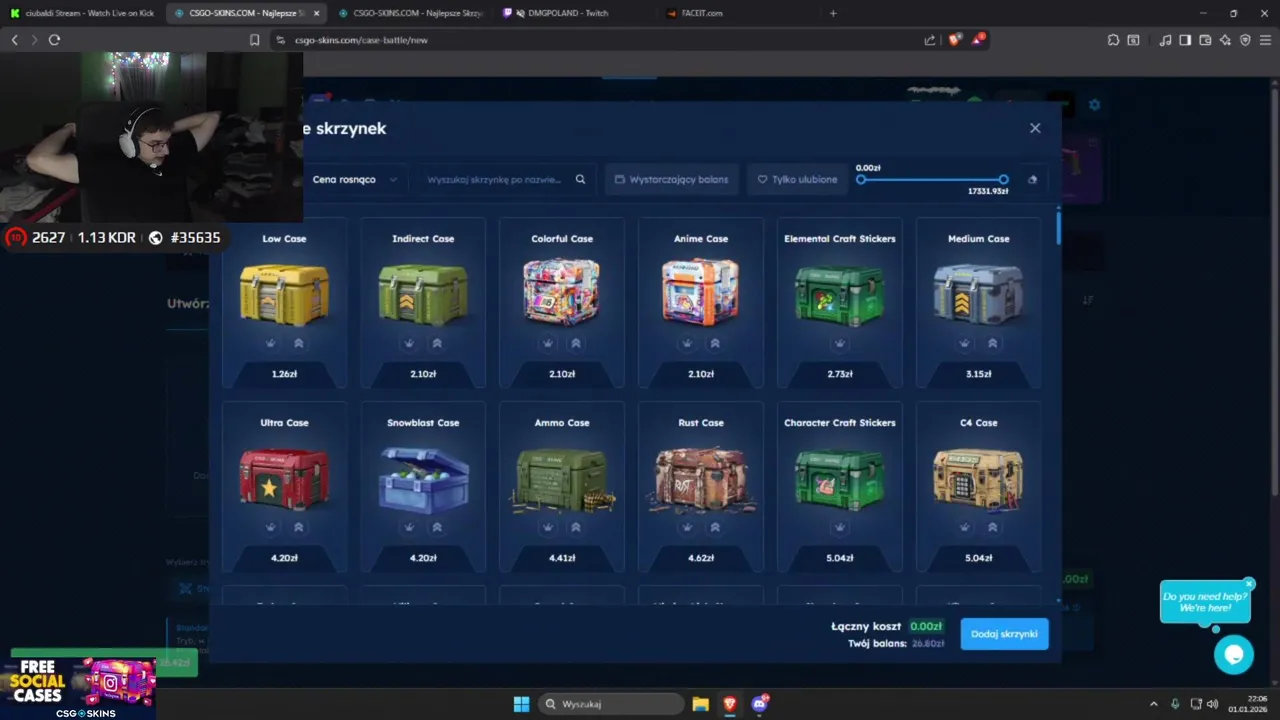This screenshot has width=1280, height=720.
Task: Click the crown icon under Low Case
Action: coord(271,343)
